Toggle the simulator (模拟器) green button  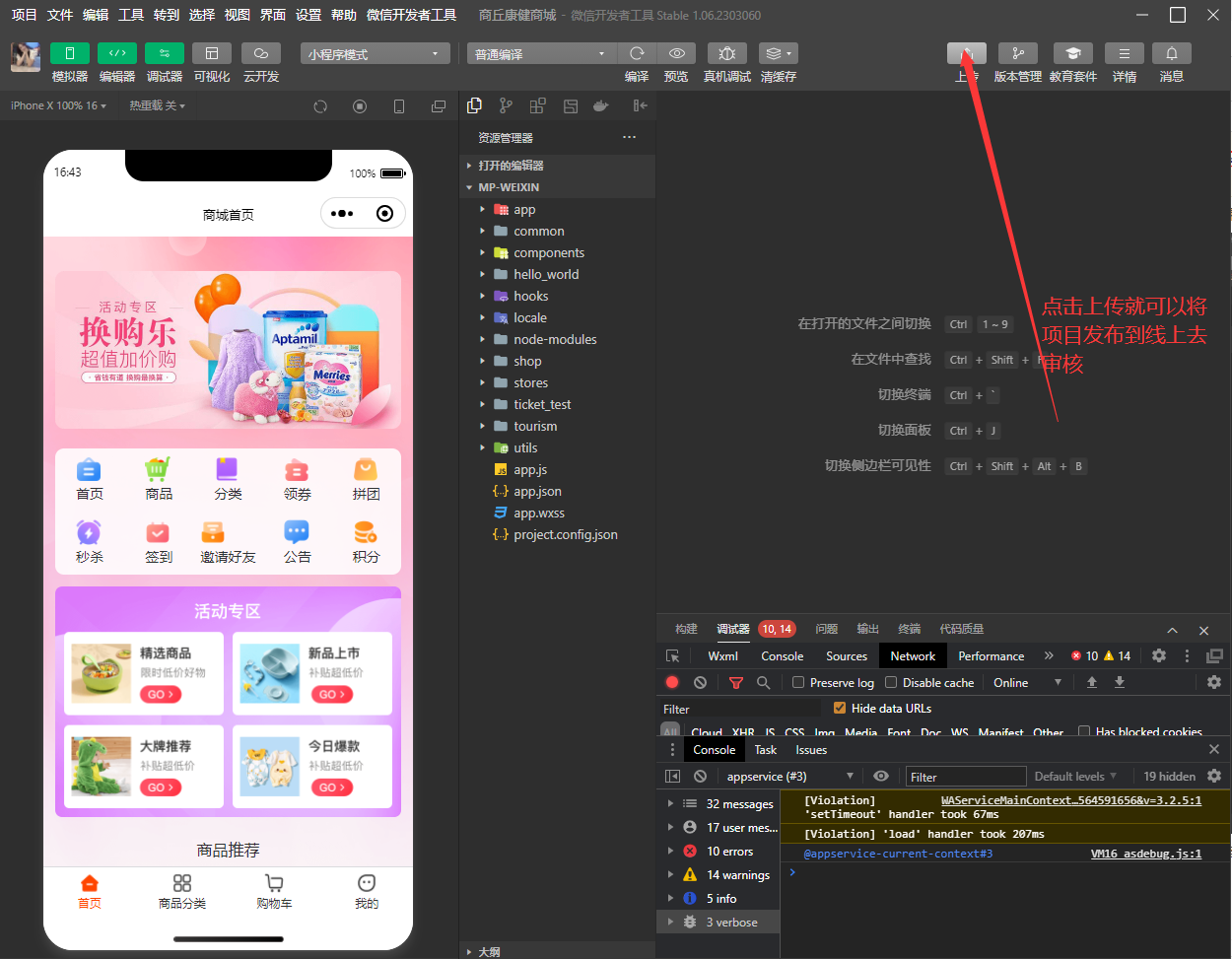coord(70,53)
